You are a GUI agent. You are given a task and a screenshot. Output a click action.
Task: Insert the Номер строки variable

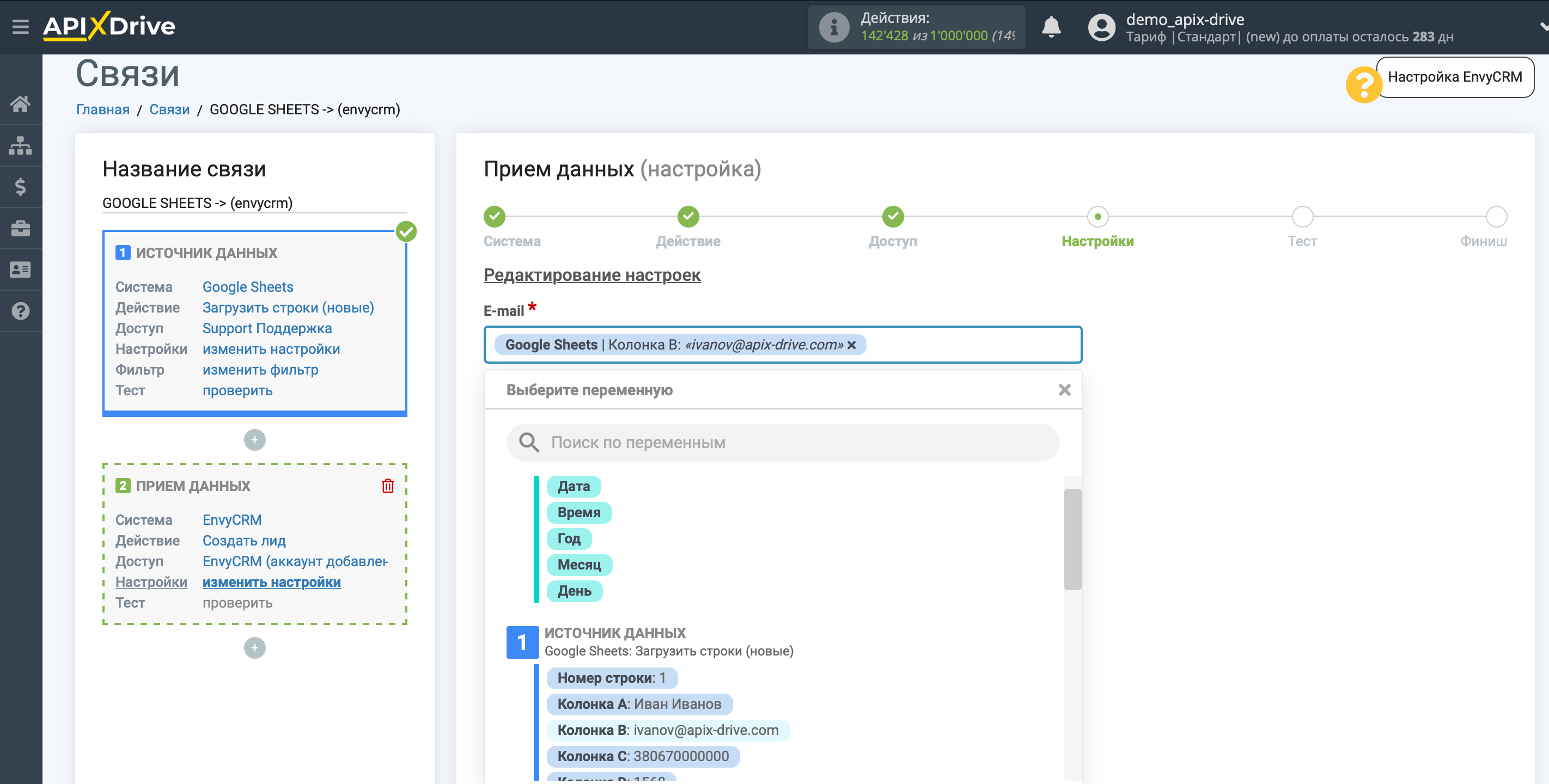tap(612, 678)
